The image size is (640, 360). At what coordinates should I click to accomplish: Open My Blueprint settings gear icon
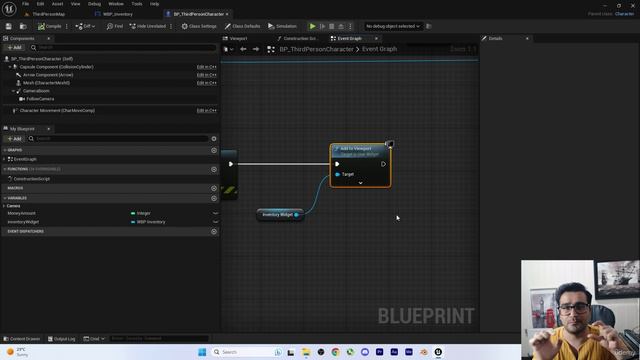(214, 139)
